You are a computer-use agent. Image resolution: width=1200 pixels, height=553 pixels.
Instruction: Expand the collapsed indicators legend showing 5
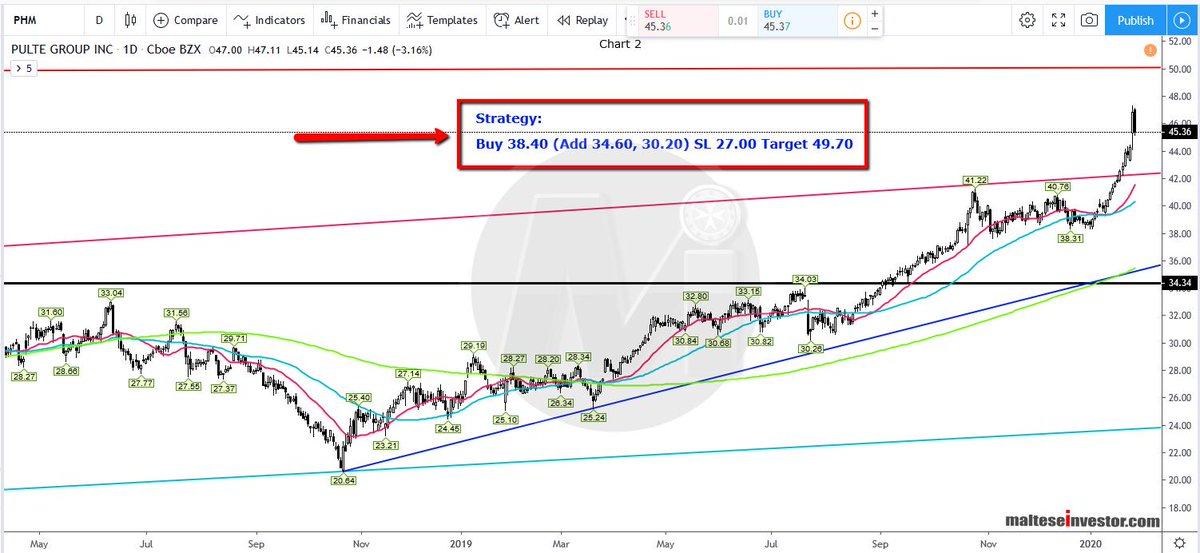pyautogui.click(x=22, y=68)
